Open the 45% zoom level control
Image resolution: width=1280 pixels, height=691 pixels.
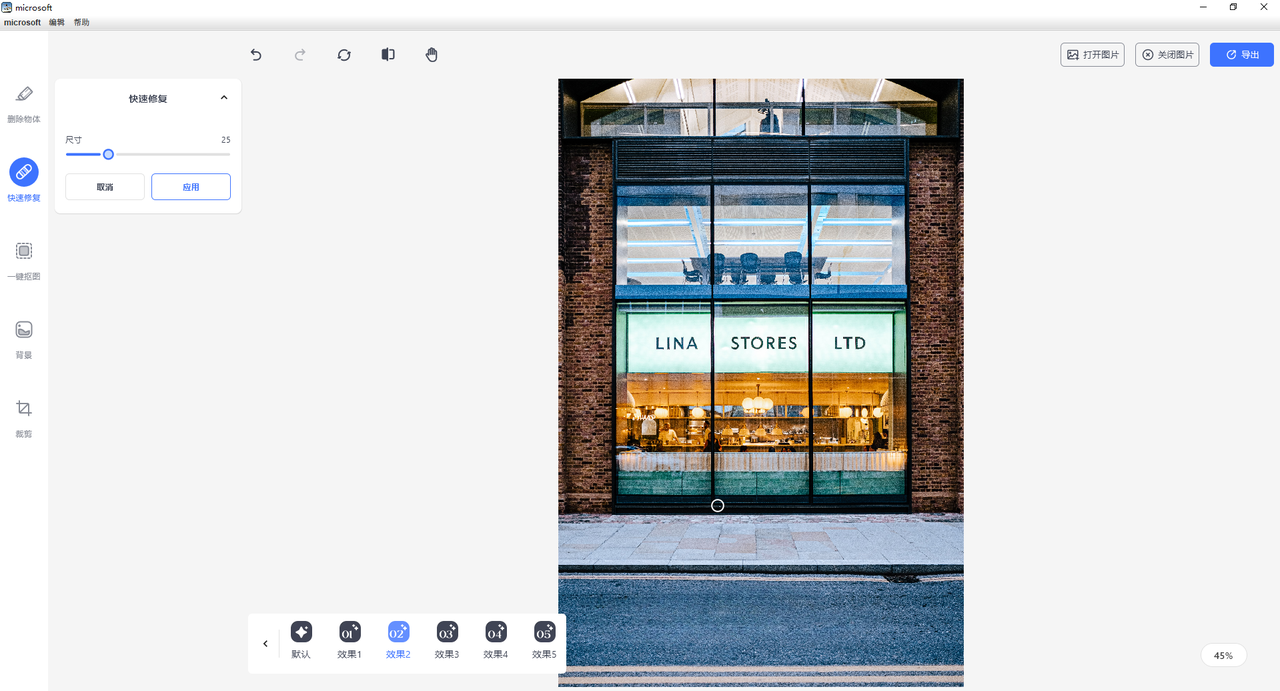(1223, 656)
